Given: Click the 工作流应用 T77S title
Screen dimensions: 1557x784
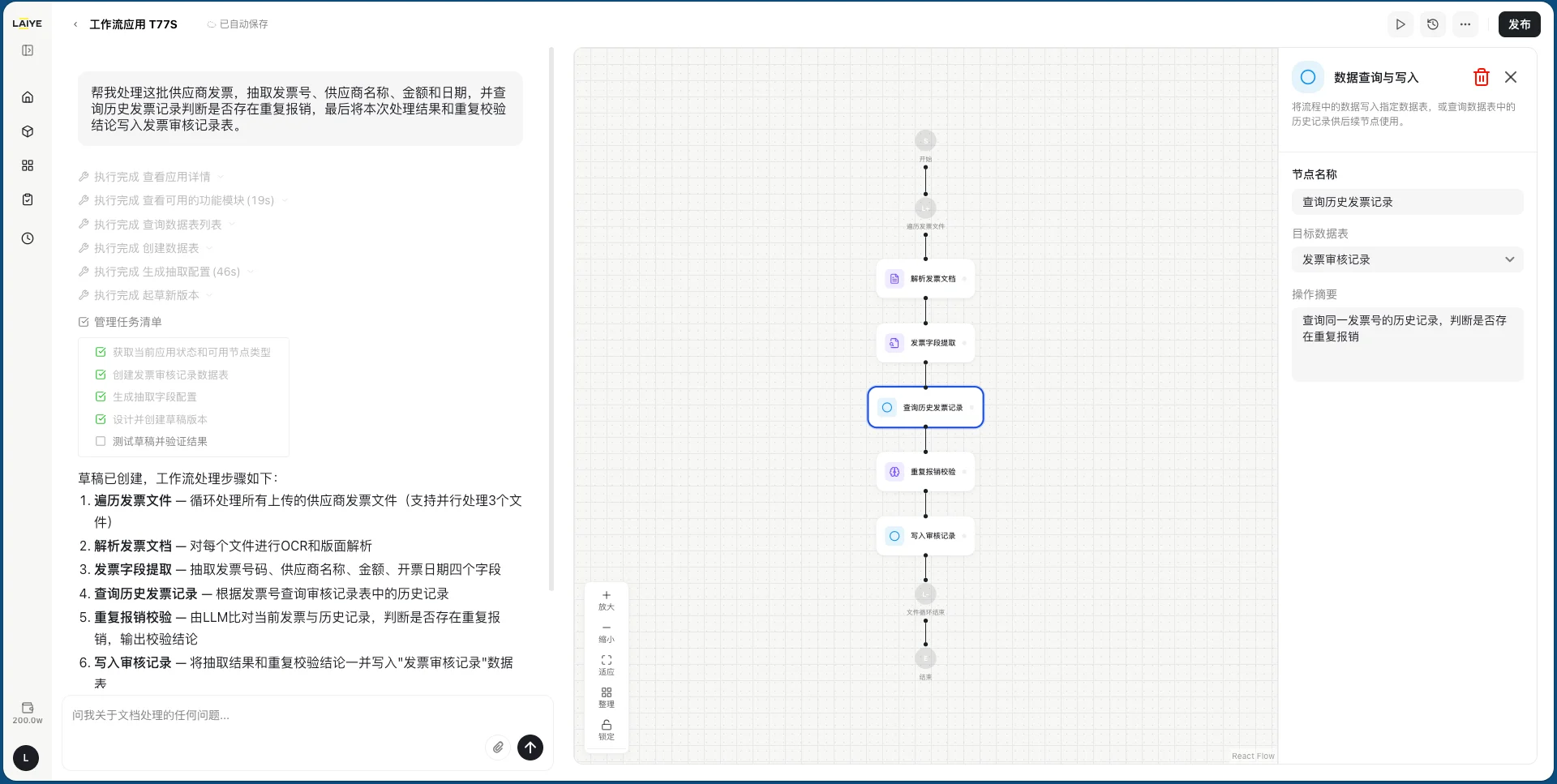Looking at the screenshot, I should 133,24.
